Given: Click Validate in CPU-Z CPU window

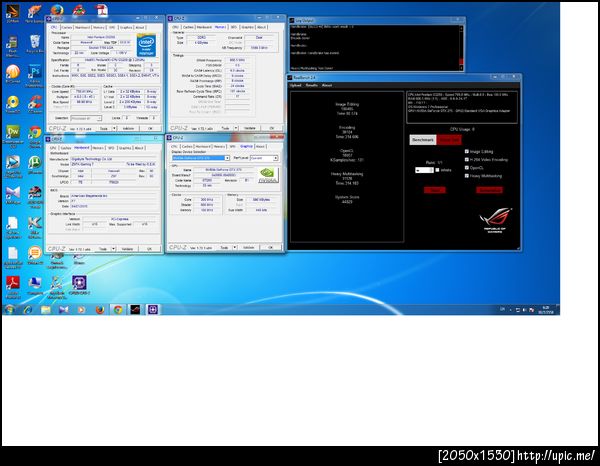Looking at the screenshot, I should [128, 129].
